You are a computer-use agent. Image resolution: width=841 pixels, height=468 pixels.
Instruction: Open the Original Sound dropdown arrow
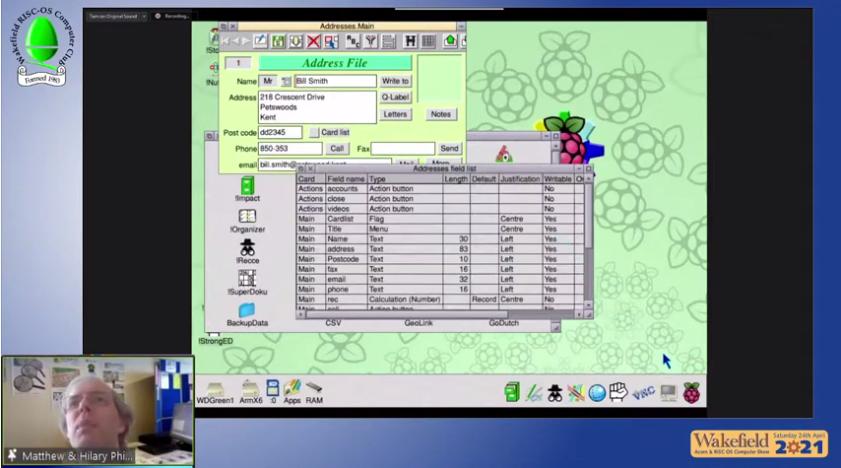(x=144, y=16)
